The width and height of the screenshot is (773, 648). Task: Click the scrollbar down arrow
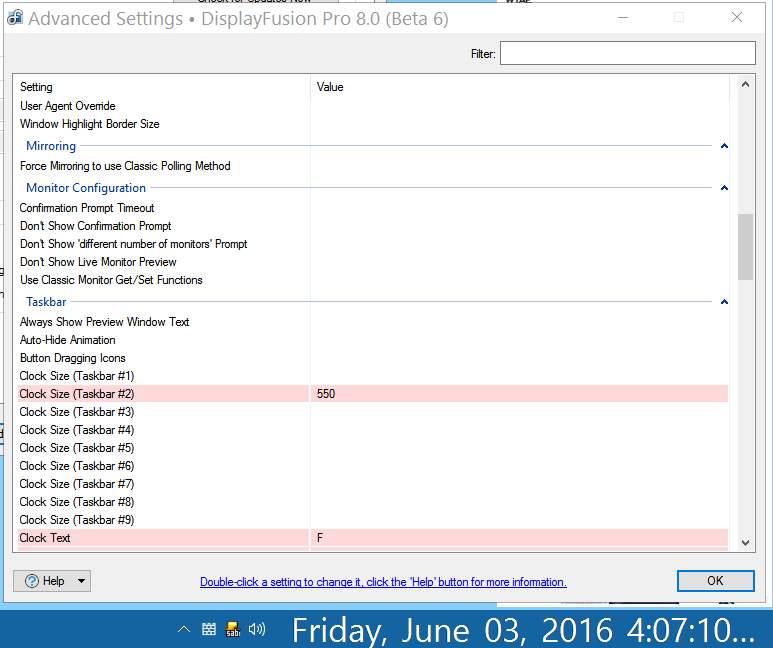coord(745,541)
